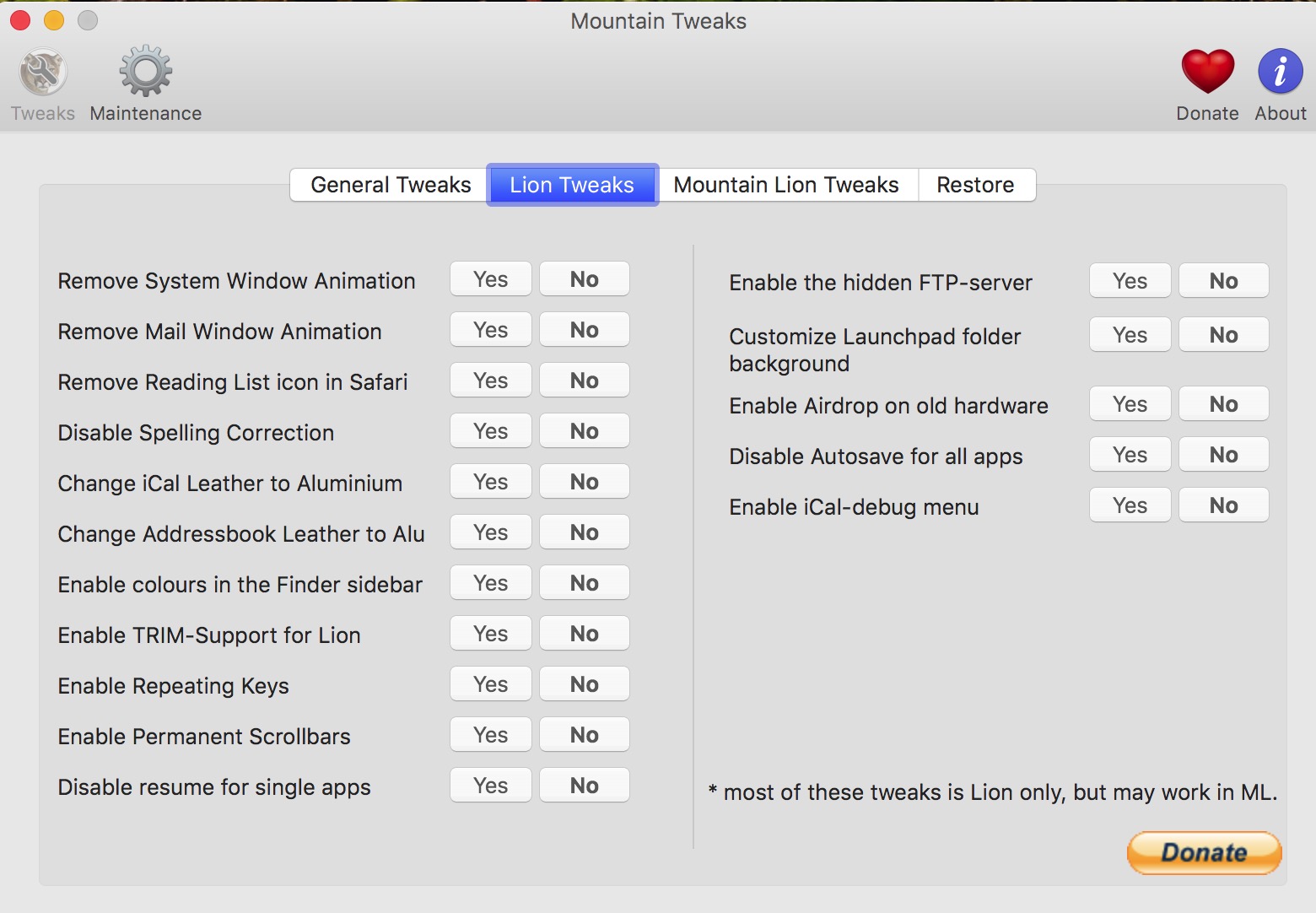Choose No for Enable Permanent Scrollbars
The width and height of the screenshot is (1316, 913).
pyautogui.click(x=584, y=735)
